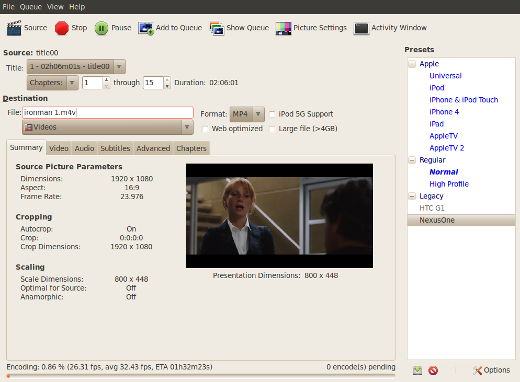Open the File menu

pos(9,7)
